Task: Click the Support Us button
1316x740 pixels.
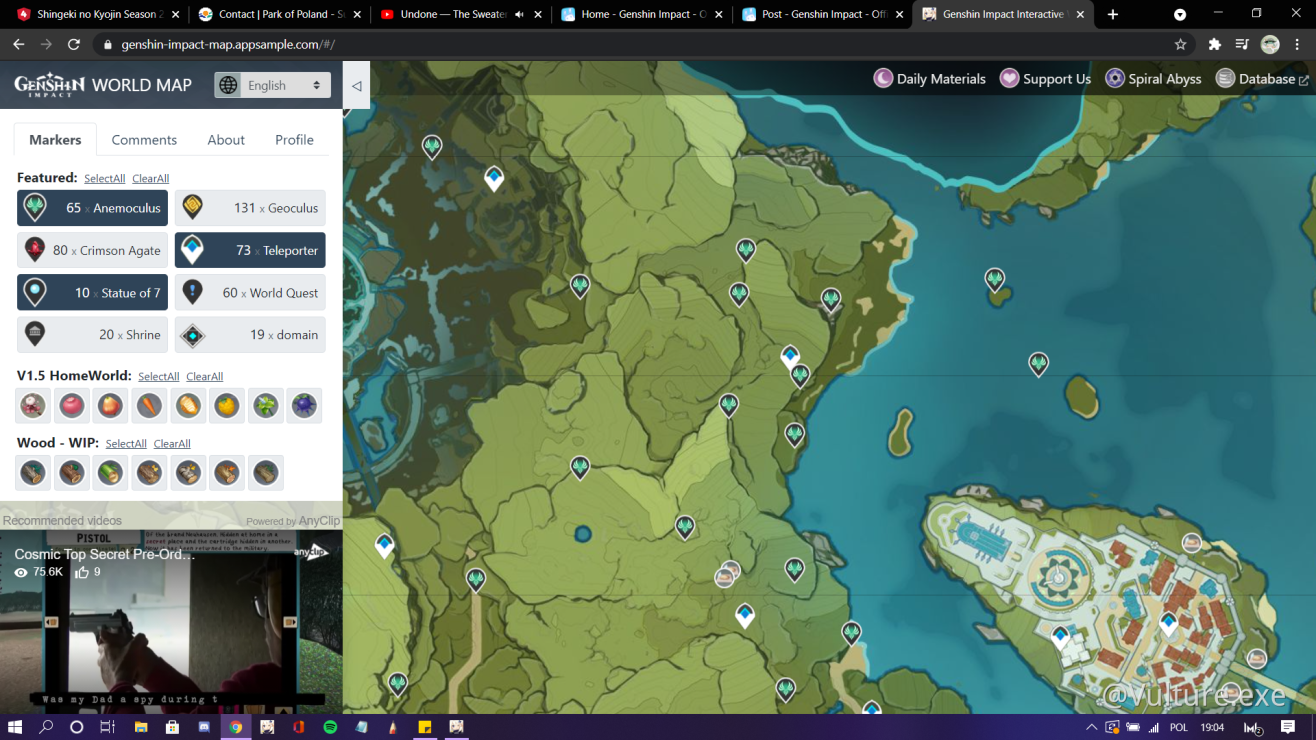Action: tap(1045, 79)
